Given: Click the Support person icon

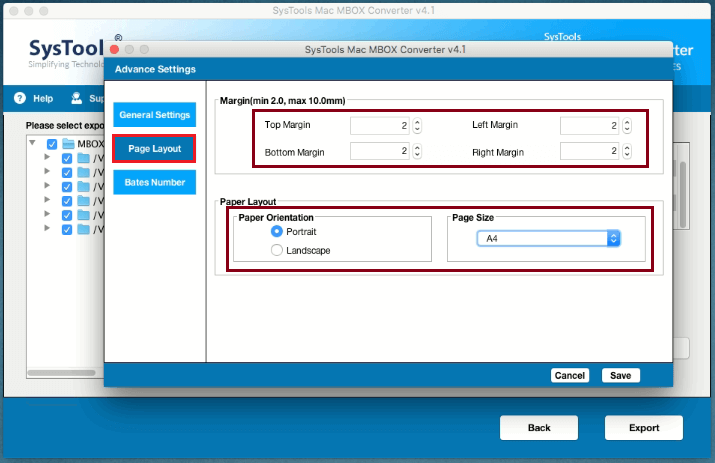Looking at the screenshot, I should pyautogui.click(x=77, y=98).
